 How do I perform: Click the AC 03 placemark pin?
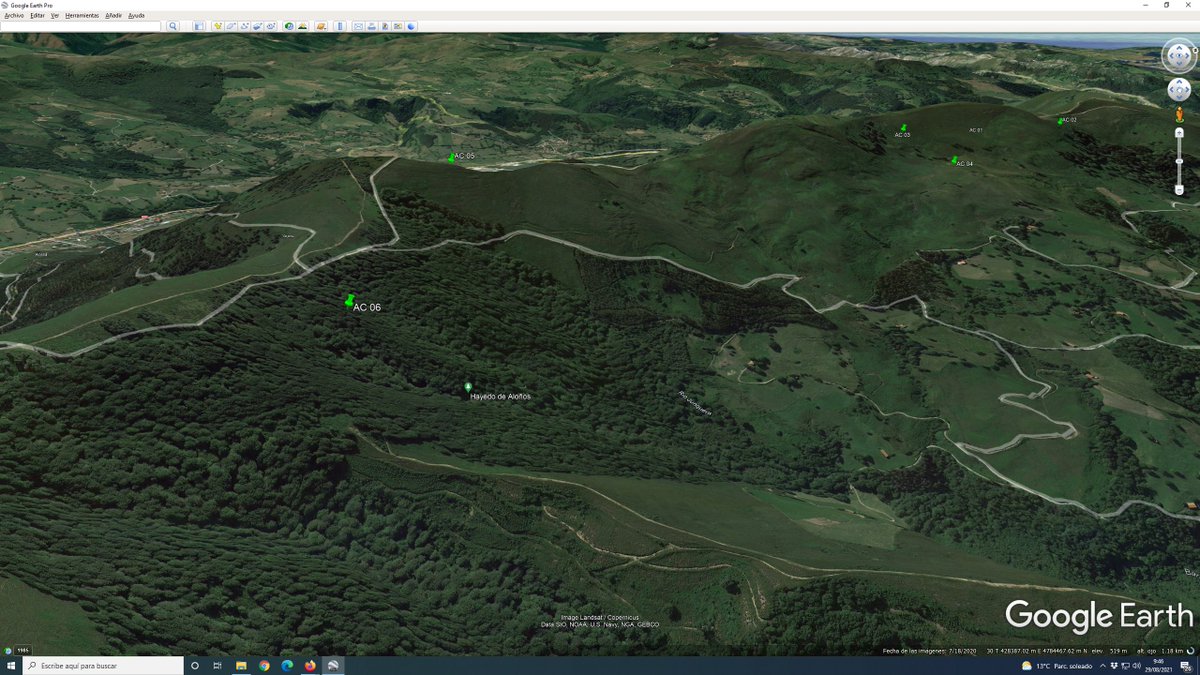click(x=903, y=128)
